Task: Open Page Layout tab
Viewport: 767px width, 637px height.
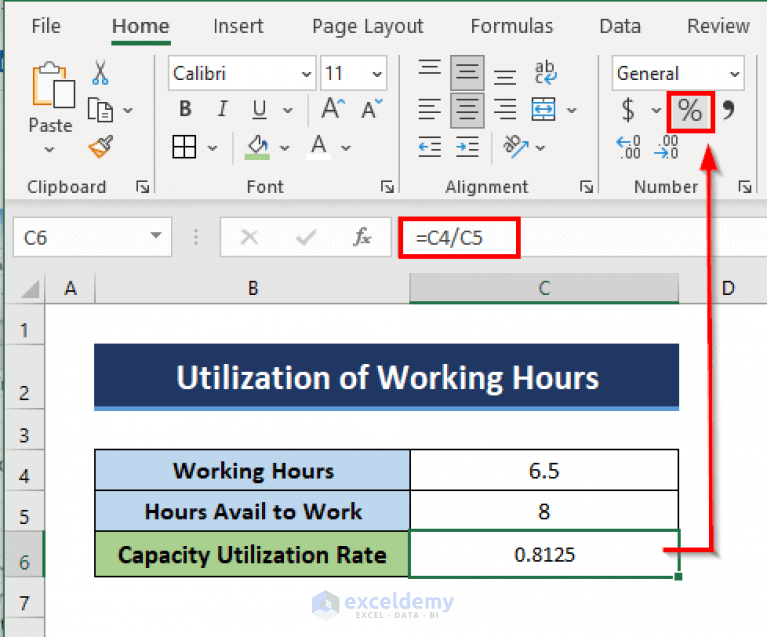Action: [368, 27]
